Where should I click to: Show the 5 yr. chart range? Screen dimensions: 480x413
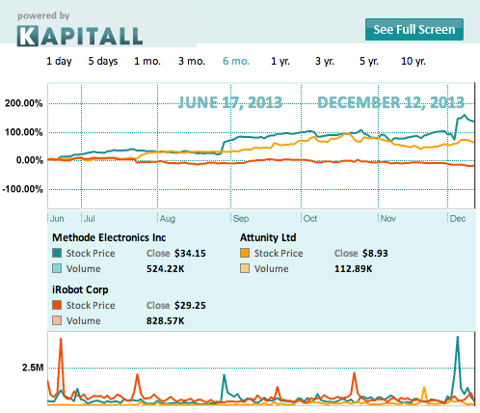[x=369, y=61]
